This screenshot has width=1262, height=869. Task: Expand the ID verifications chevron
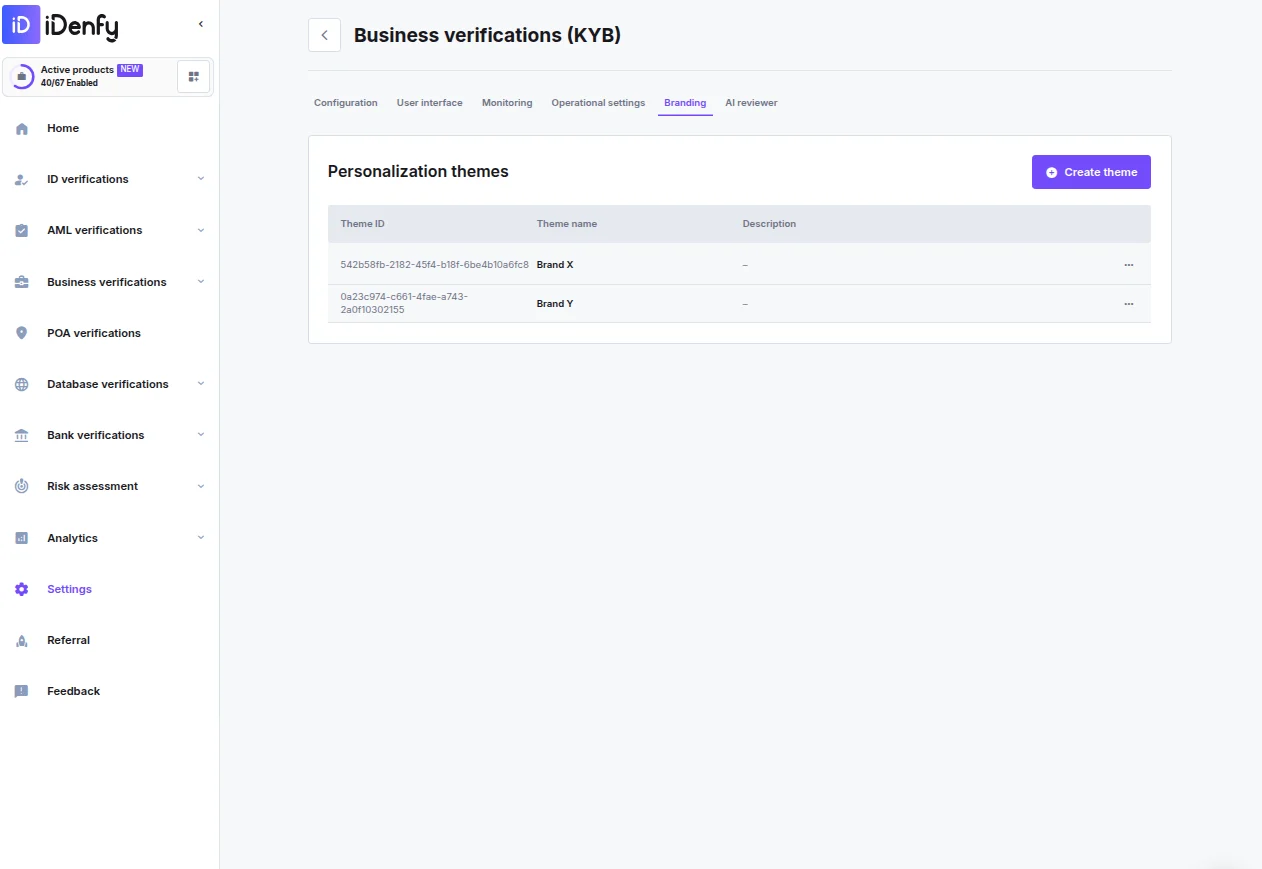pos(201,179)
